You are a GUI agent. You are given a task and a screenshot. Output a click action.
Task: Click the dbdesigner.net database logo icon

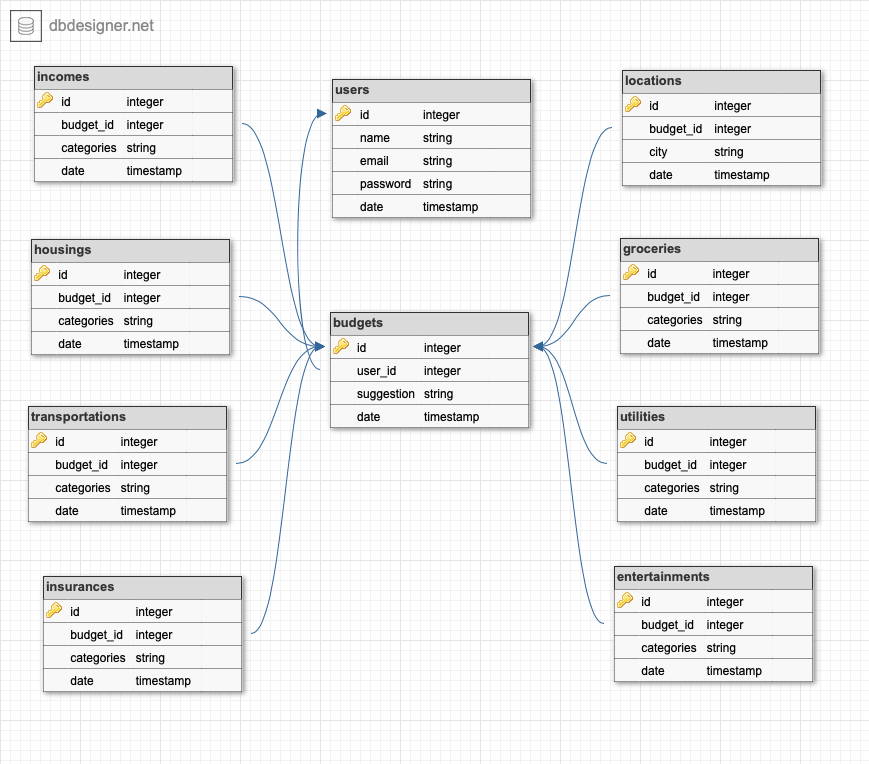(x=25, y=26)
